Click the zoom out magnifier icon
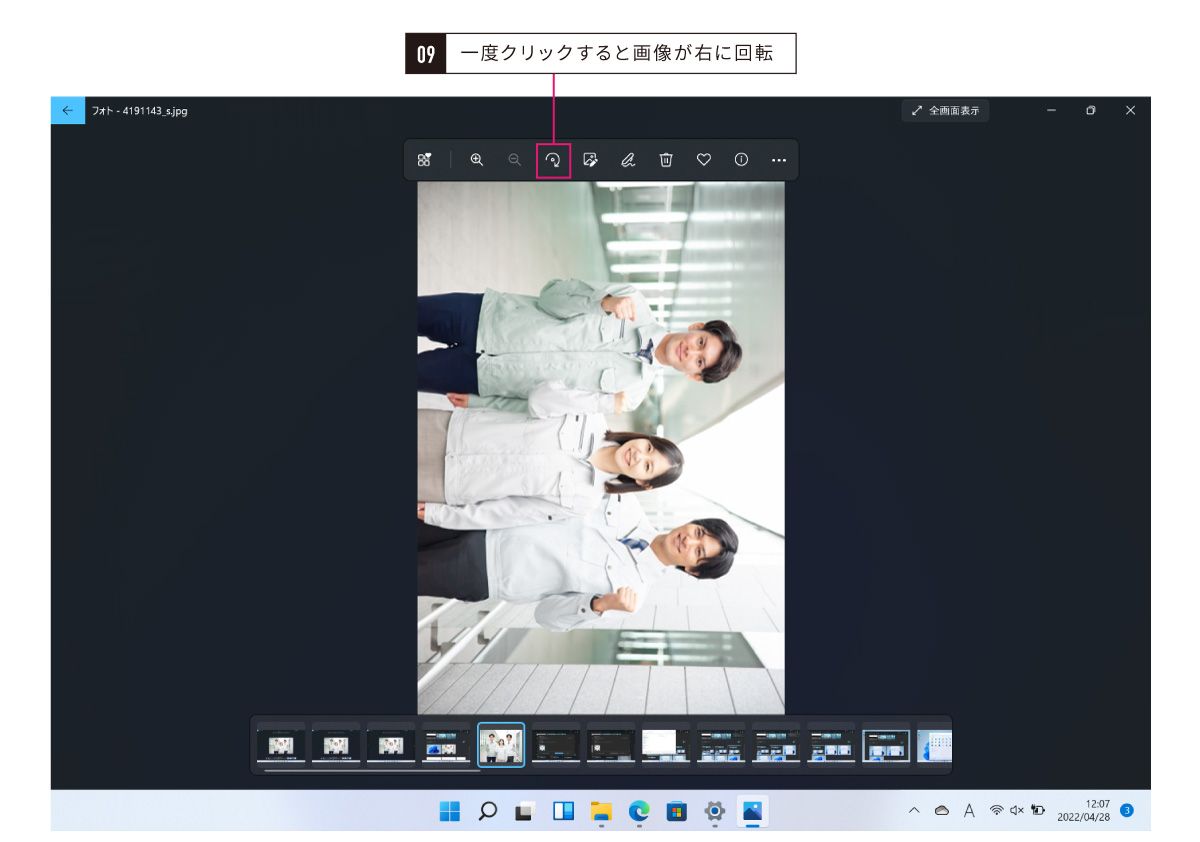The width and height of the screenshot is (1200, 842). tap(514, 159)
